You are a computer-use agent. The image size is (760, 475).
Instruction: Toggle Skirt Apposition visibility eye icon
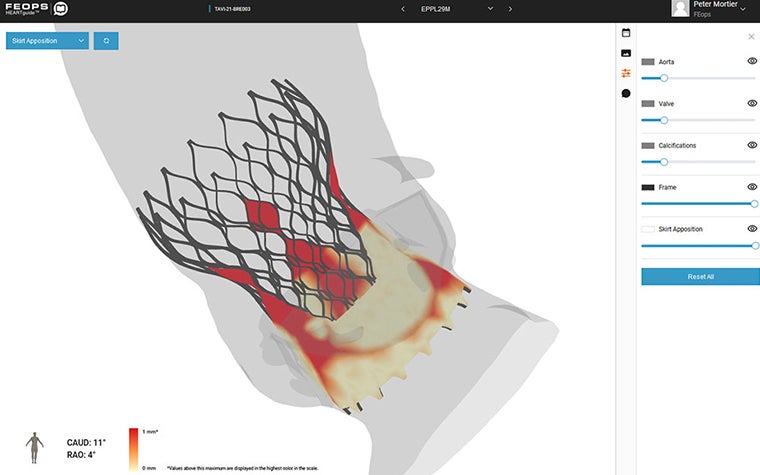pos(752,229)
